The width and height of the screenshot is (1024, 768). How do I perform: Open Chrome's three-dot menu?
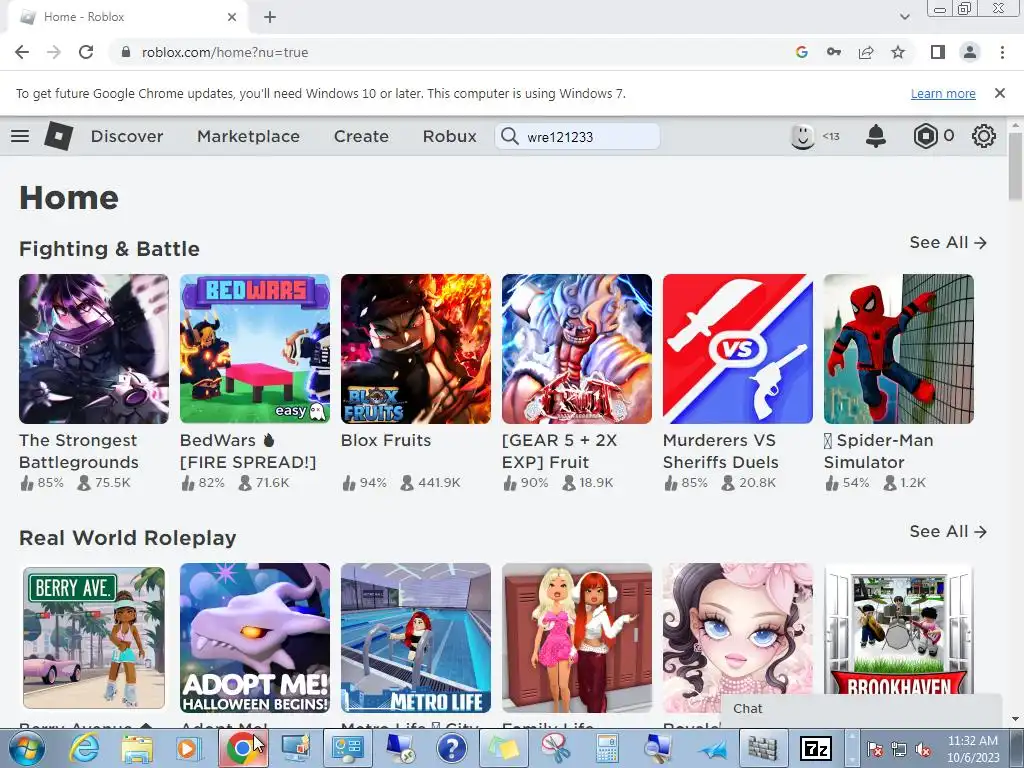coord(1002,52)
